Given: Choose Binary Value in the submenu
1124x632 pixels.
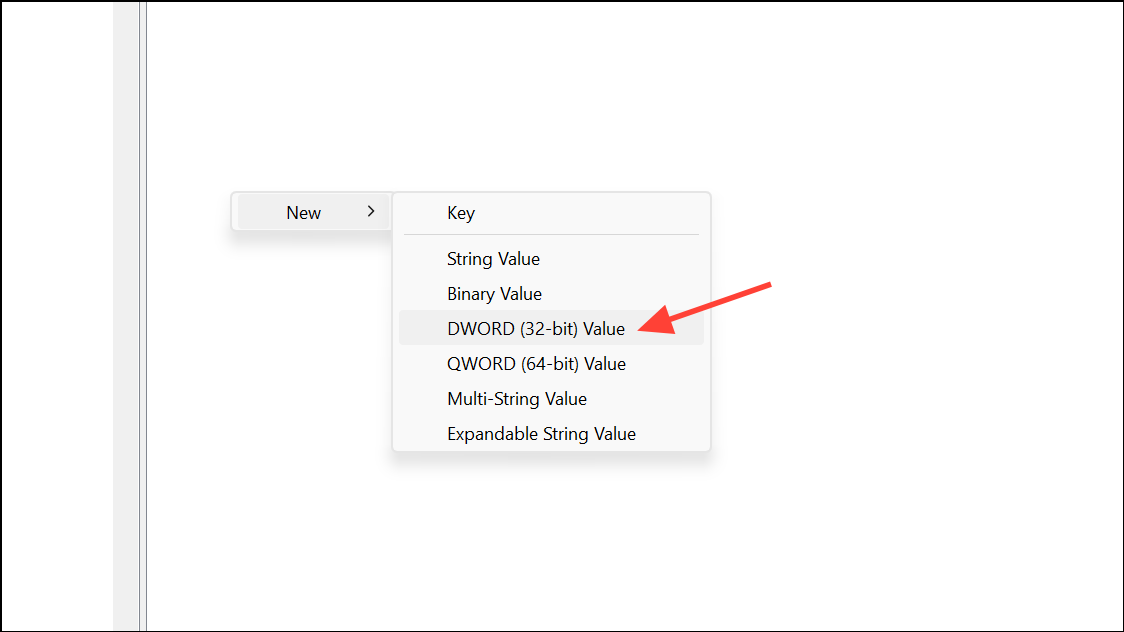Looking at the screenshot, I should point(494,294).
